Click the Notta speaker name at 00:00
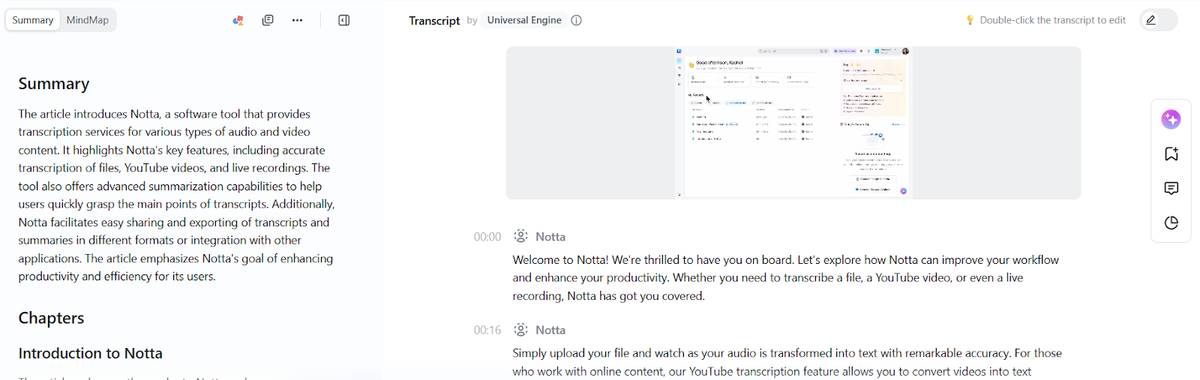Image resolution: width=1200 pixels, height=380 pixels. (x=550, y=237)
